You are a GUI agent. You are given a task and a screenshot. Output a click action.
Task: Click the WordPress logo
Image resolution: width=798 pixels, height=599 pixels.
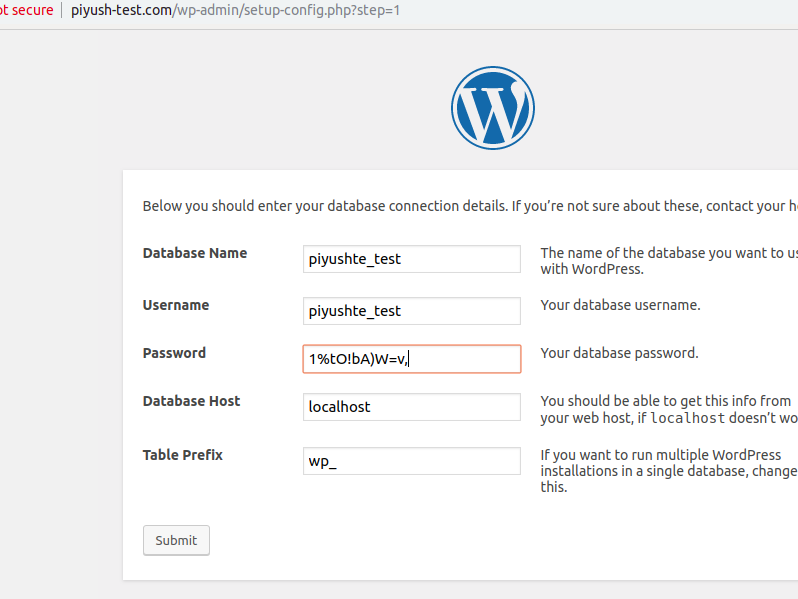pos(493,108)
